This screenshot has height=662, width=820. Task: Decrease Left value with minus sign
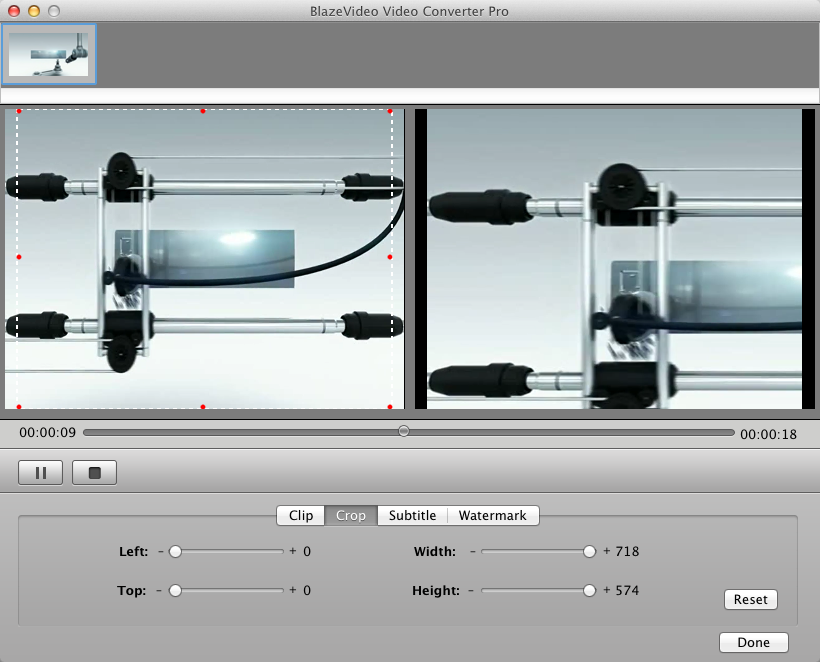159,551
